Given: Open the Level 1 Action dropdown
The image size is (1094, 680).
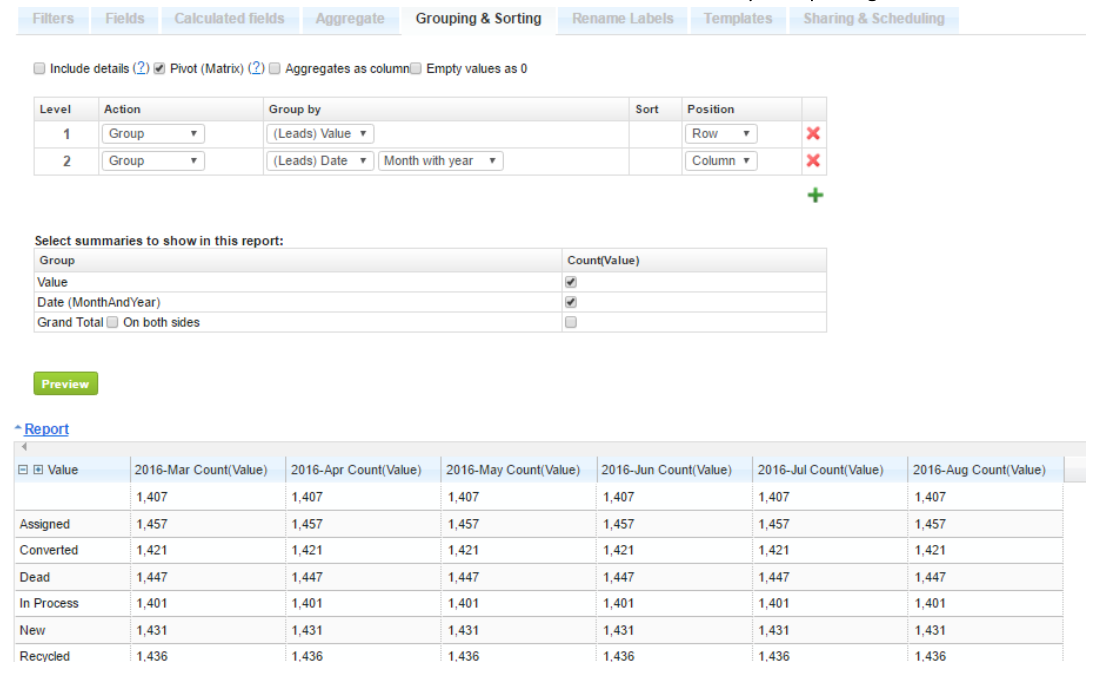Looking at the screenshot, I should pos(152,134).
